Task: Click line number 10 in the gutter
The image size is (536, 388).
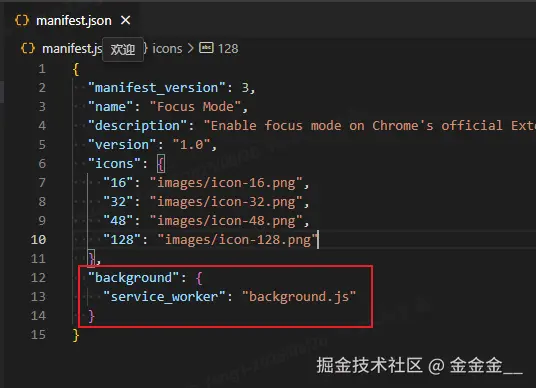Action: 38,240
